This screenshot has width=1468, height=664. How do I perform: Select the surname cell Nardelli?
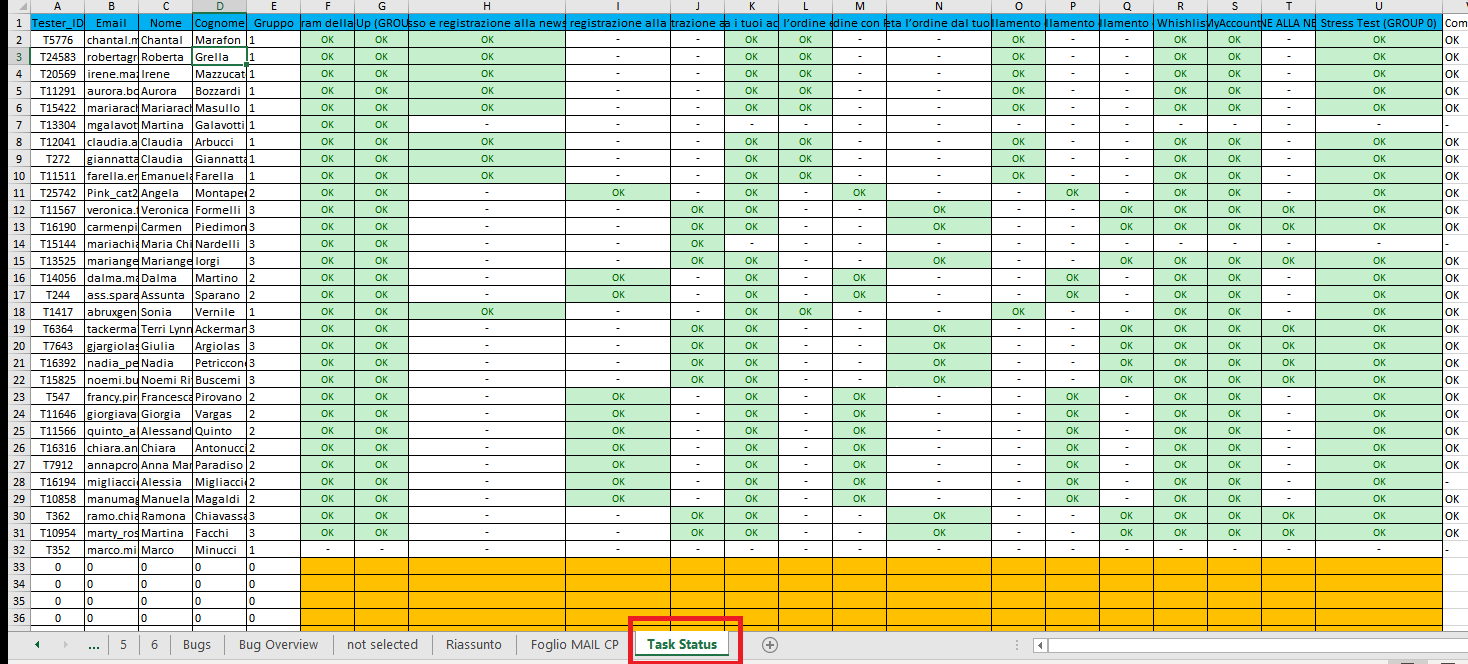point(219,243)
